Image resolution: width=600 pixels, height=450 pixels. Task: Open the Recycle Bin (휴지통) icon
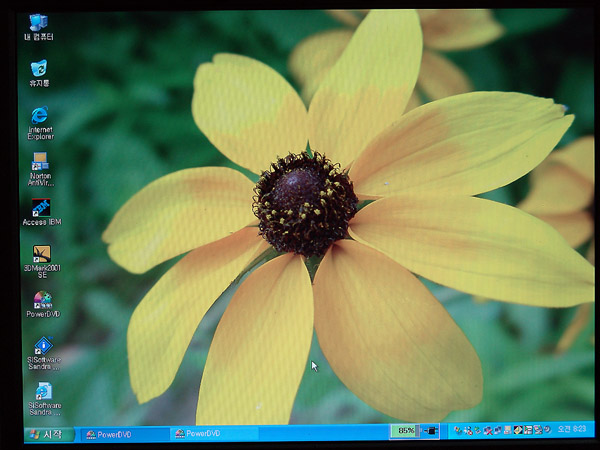point(39,73)
